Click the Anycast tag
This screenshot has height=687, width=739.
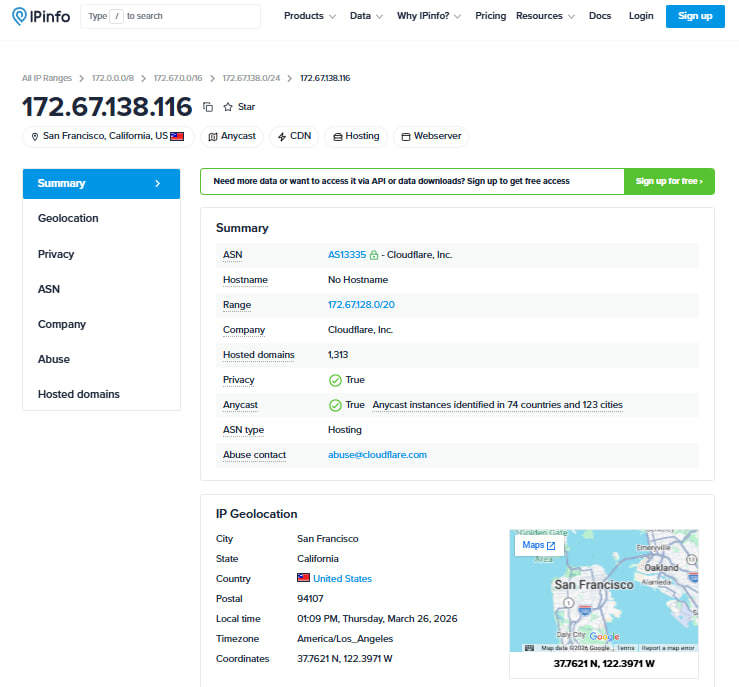pos(232,137)
